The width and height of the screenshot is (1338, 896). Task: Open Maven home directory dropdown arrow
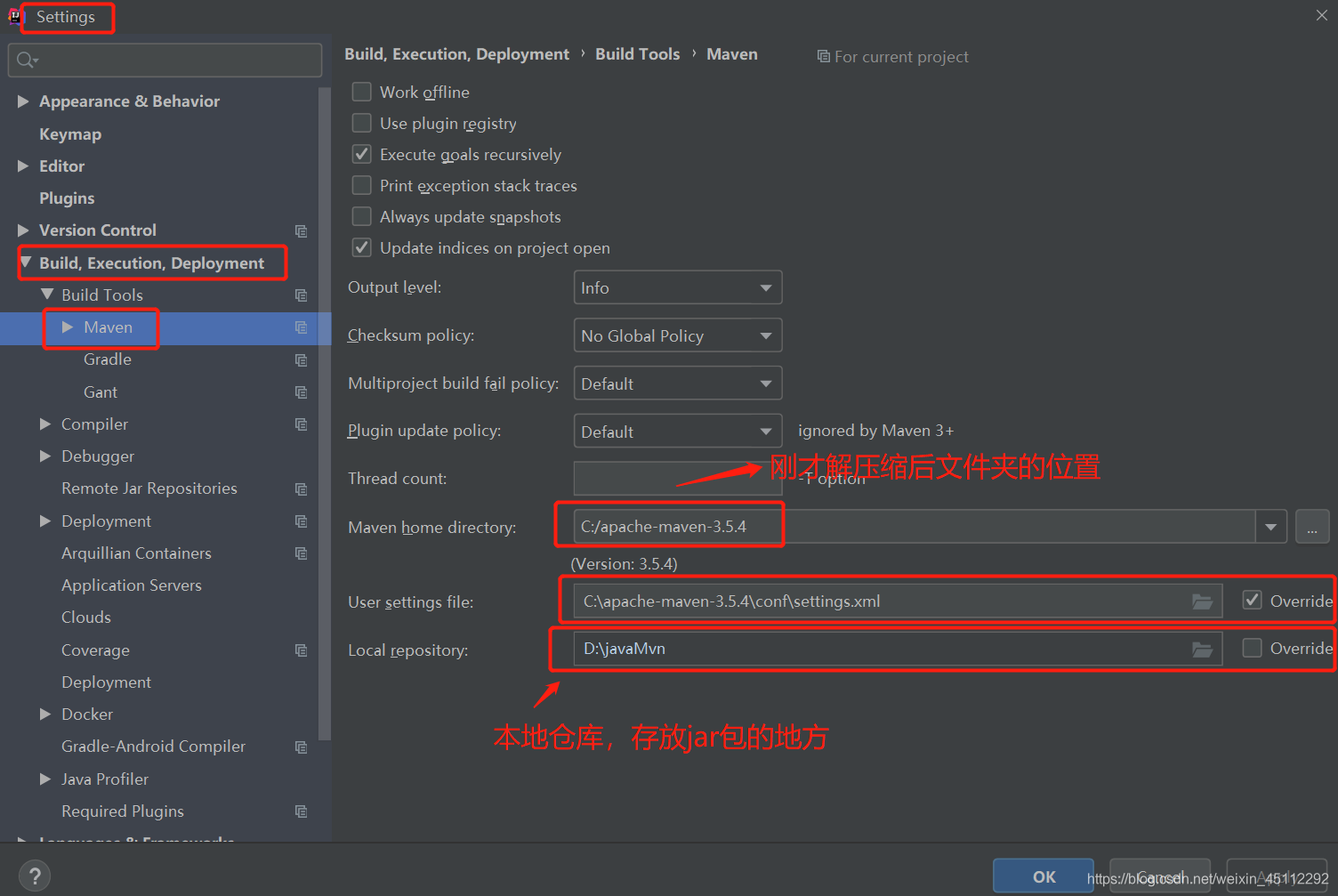pyautogui.click(x=1271, y=527)
